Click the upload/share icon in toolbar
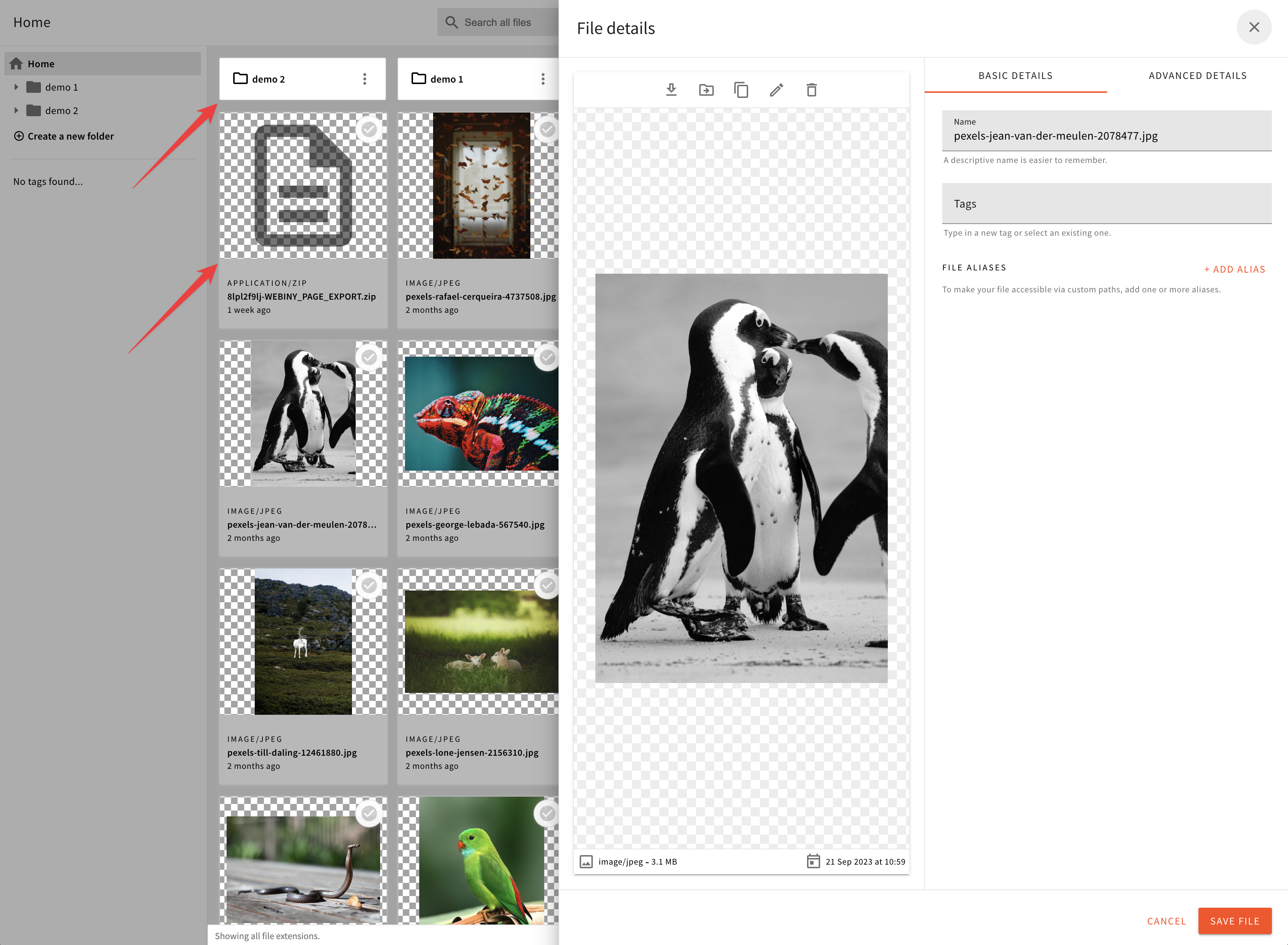 click(x=706, y=90)
